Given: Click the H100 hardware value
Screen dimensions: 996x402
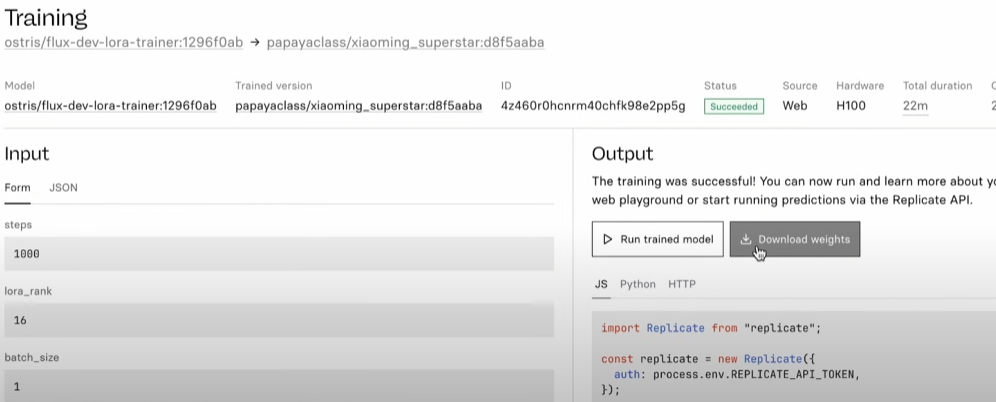Looking at the screenshot, I should pyautogui.click(x=853, y=106).
